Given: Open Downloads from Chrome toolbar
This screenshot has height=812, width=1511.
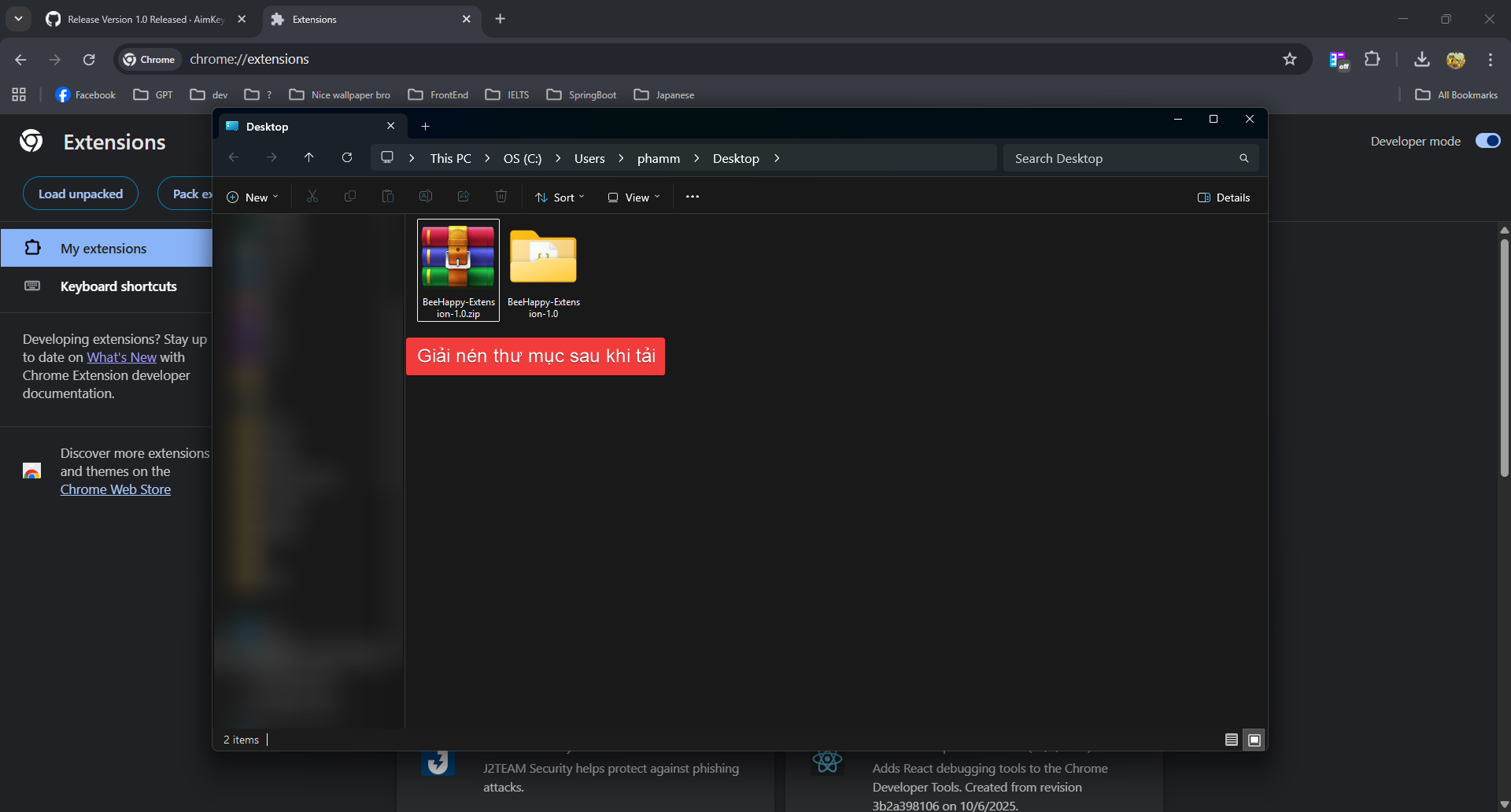Looking at the screenshot, I should point(1420,59).
